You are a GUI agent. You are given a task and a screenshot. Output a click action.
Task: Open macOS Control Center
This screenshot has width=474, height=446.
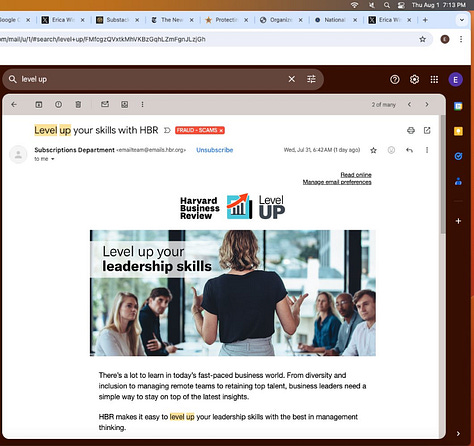click(x=401, y=5)
